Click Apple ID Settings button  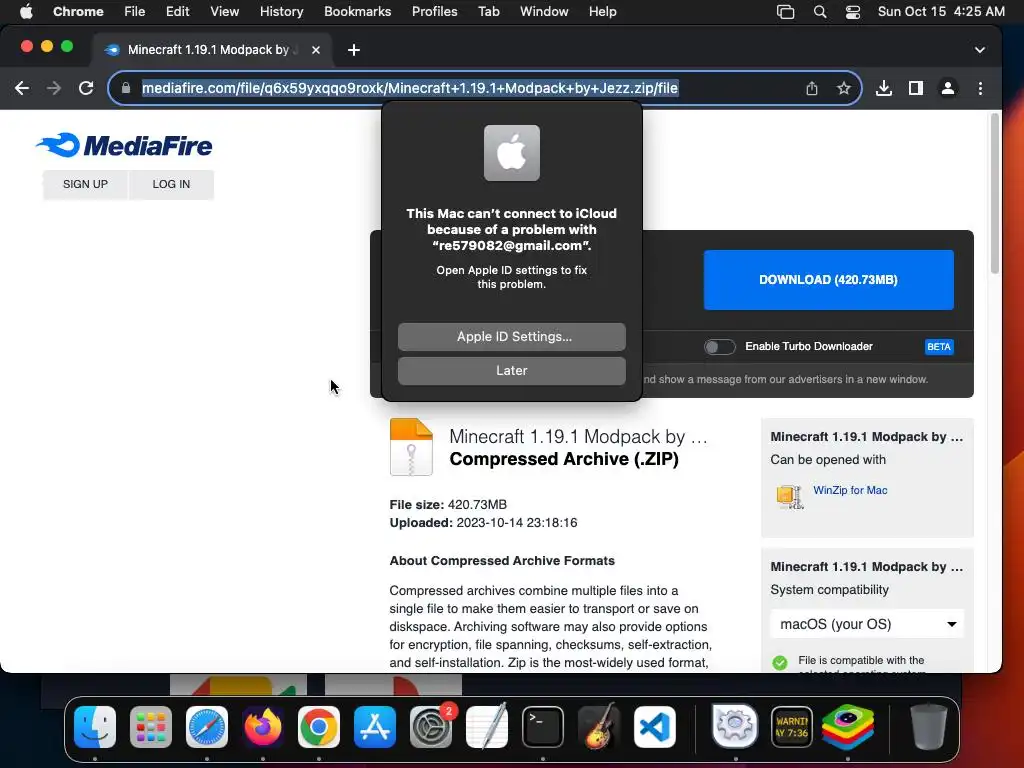click(511, 337)
